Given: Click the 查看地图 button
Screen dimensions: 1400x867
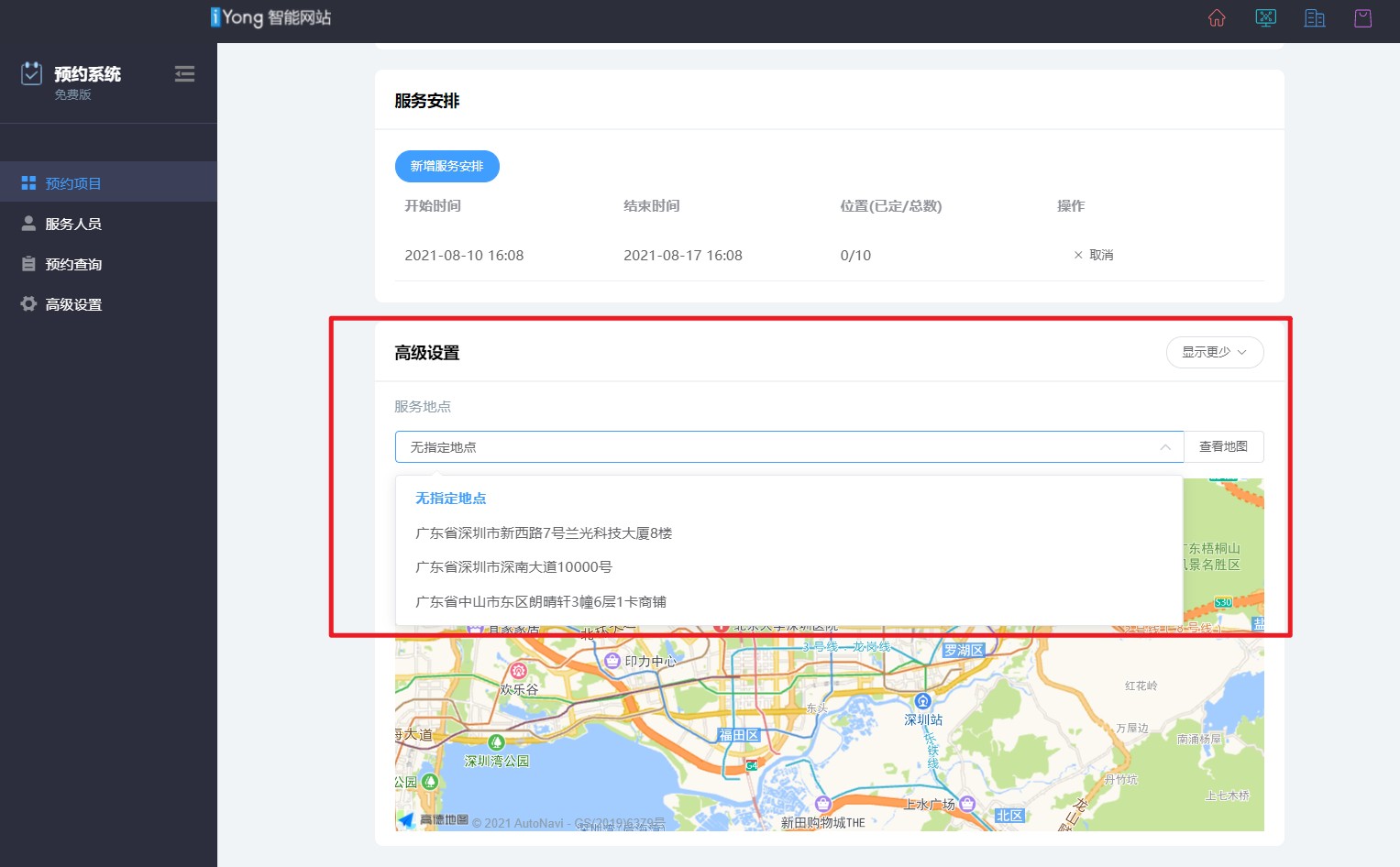Looking at the screenshot, I should pos(1223,447).
